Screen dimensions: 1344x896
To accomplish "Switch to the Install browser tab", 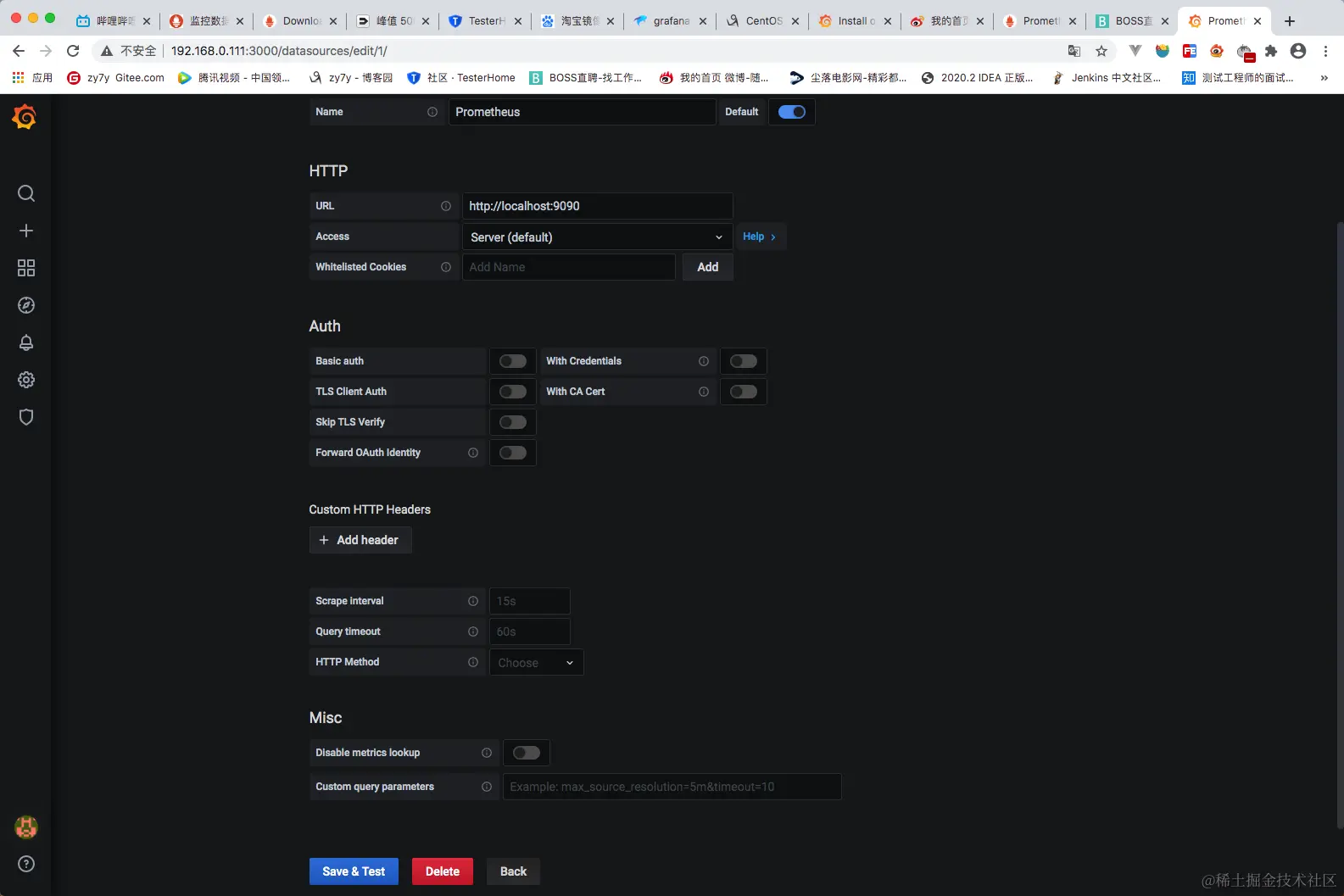I will tap(855, 21).
